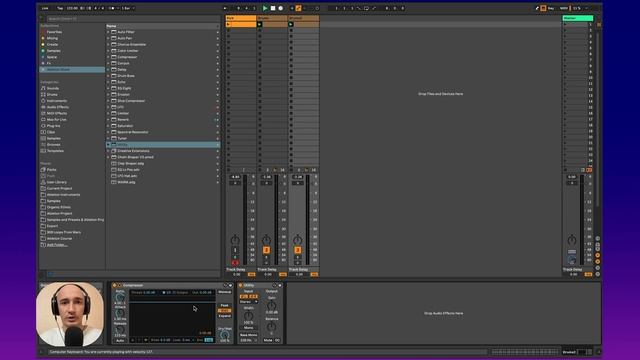Screen dimensions: 640x360
Task: Toggle track 2 activator button
Action: (x=266, y=250)
